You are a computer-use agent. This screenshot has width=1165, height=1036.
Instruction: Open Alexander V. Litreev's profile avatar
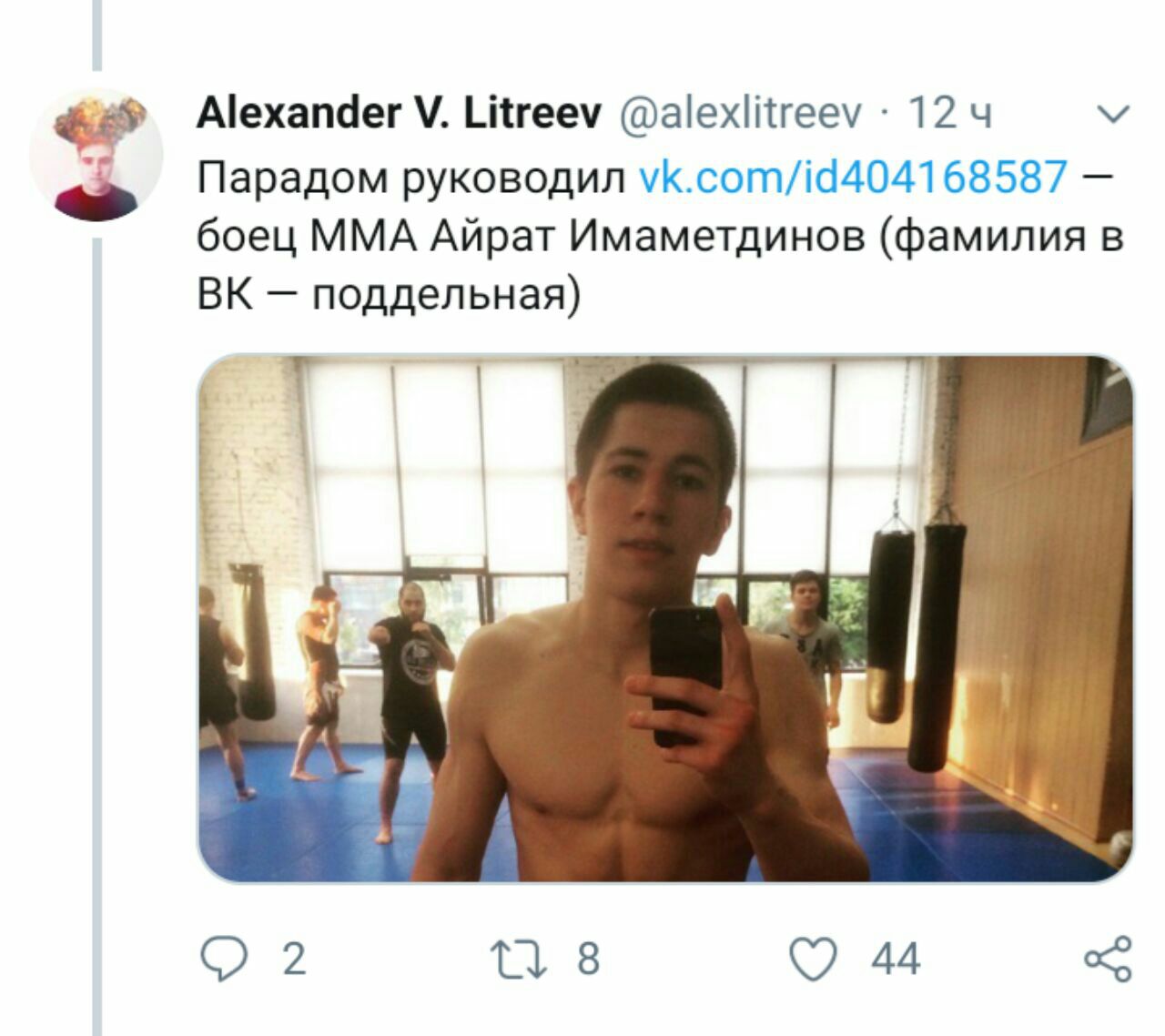(x=96, y=155)
